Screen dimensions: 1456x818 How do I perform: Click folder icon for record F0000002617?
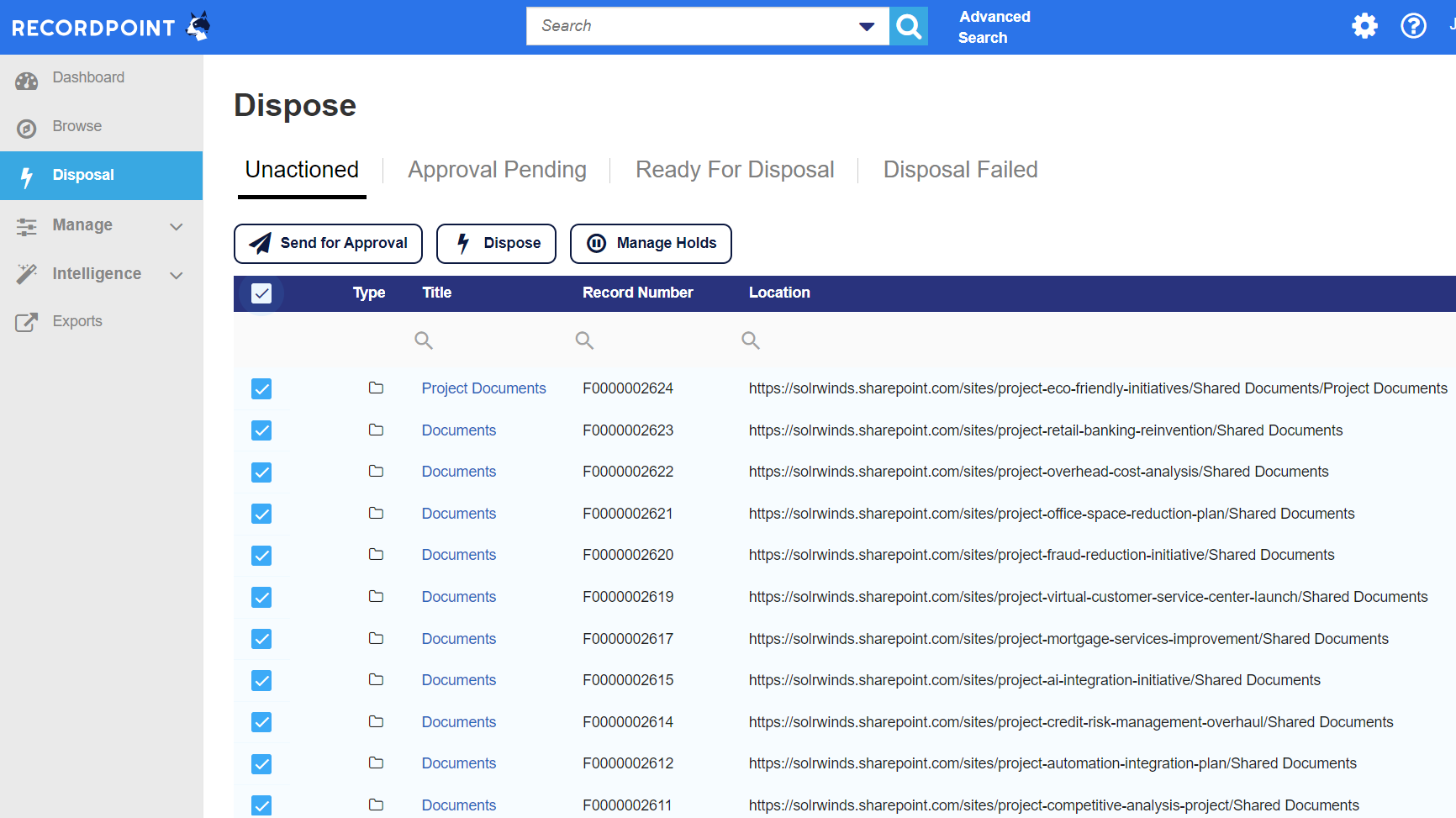coord(376,638)
